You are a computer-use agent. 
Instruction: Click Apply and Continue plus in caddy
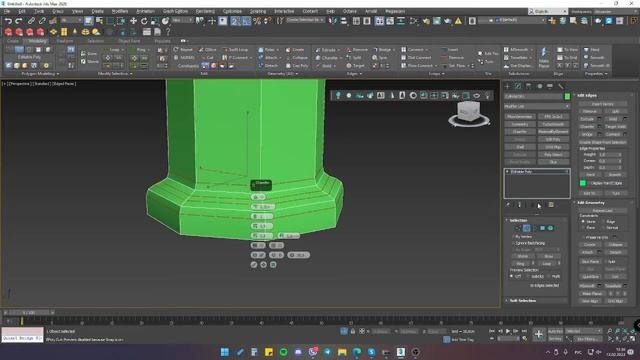[263, 265]
